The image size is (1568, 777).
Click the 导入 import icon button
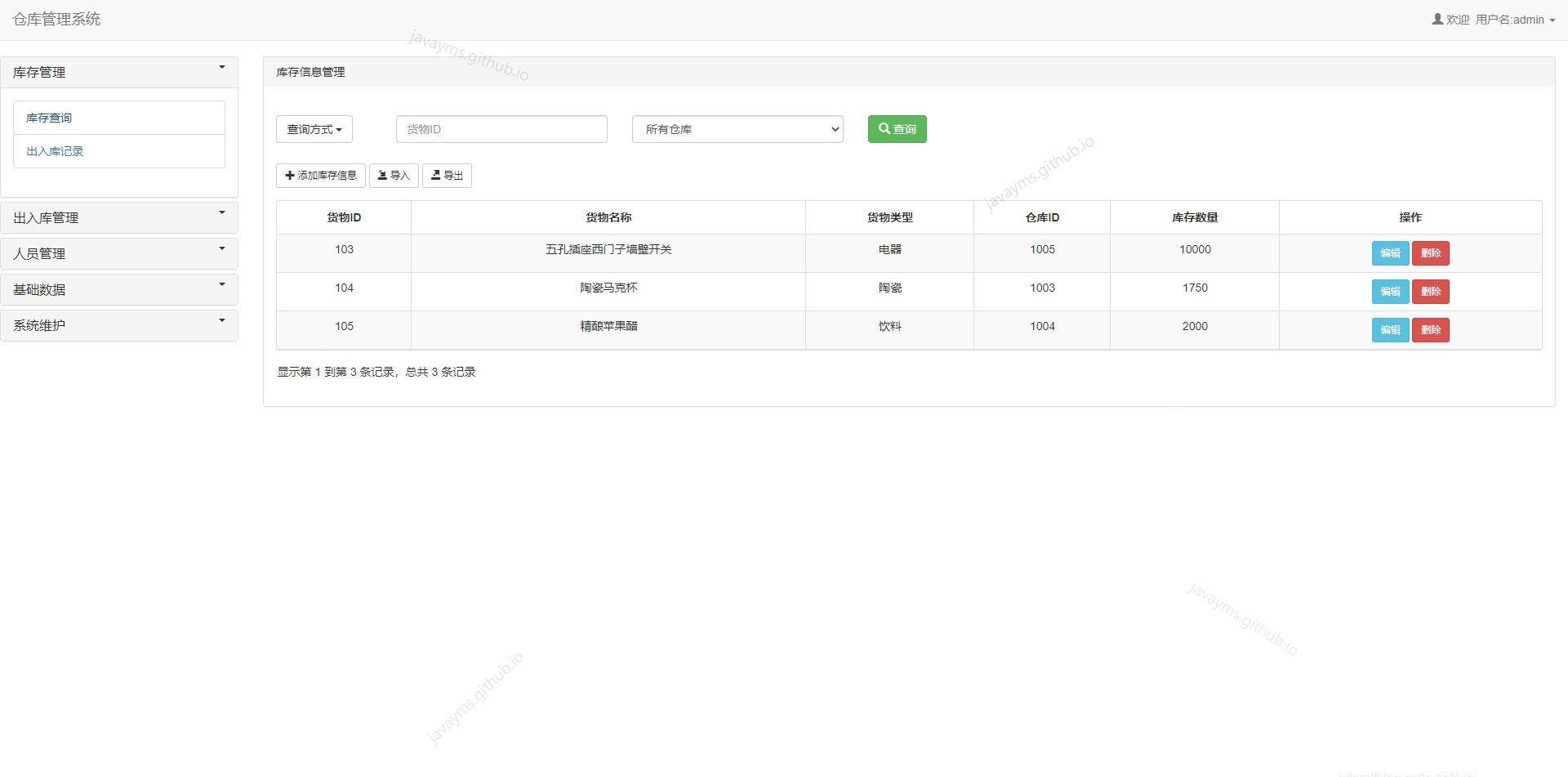pos(382,175)
